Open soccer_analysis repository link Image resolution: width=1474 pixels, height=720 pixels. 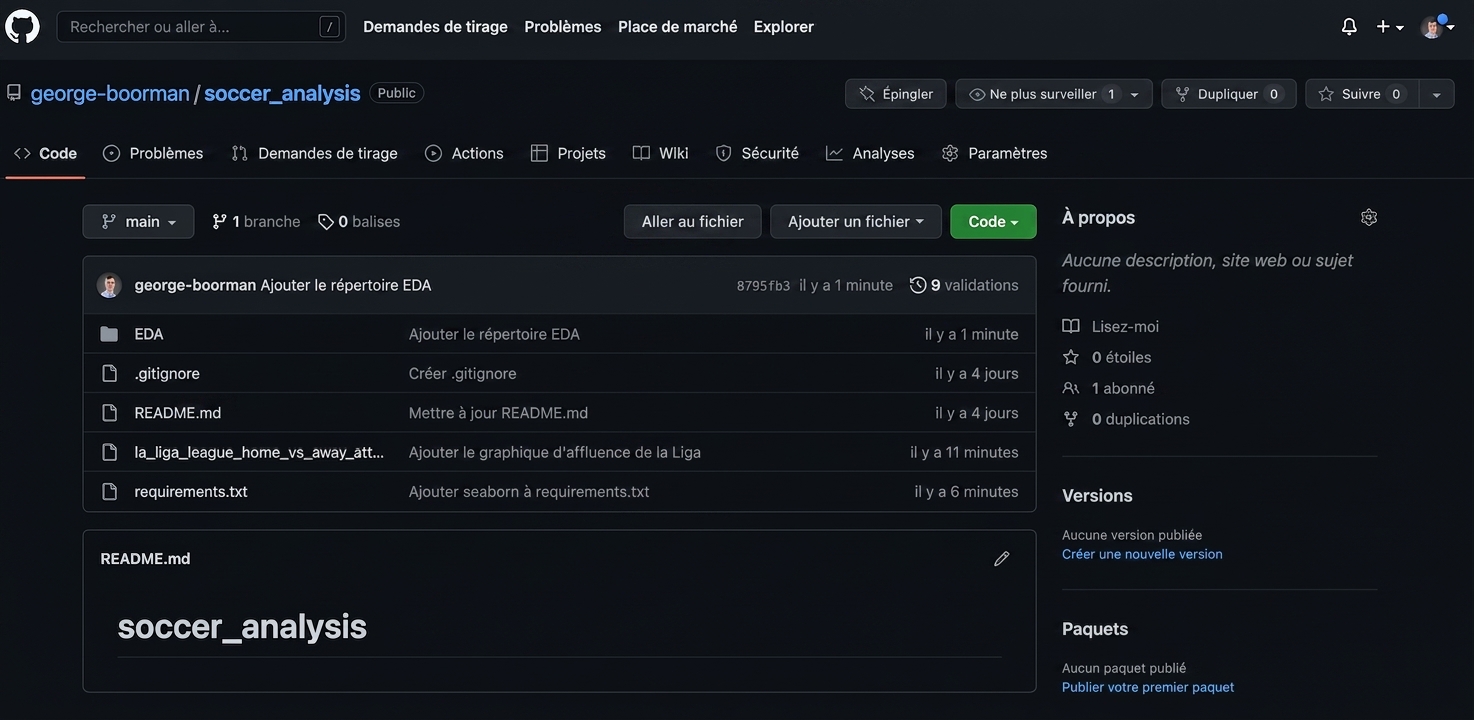tap(282, 93)
